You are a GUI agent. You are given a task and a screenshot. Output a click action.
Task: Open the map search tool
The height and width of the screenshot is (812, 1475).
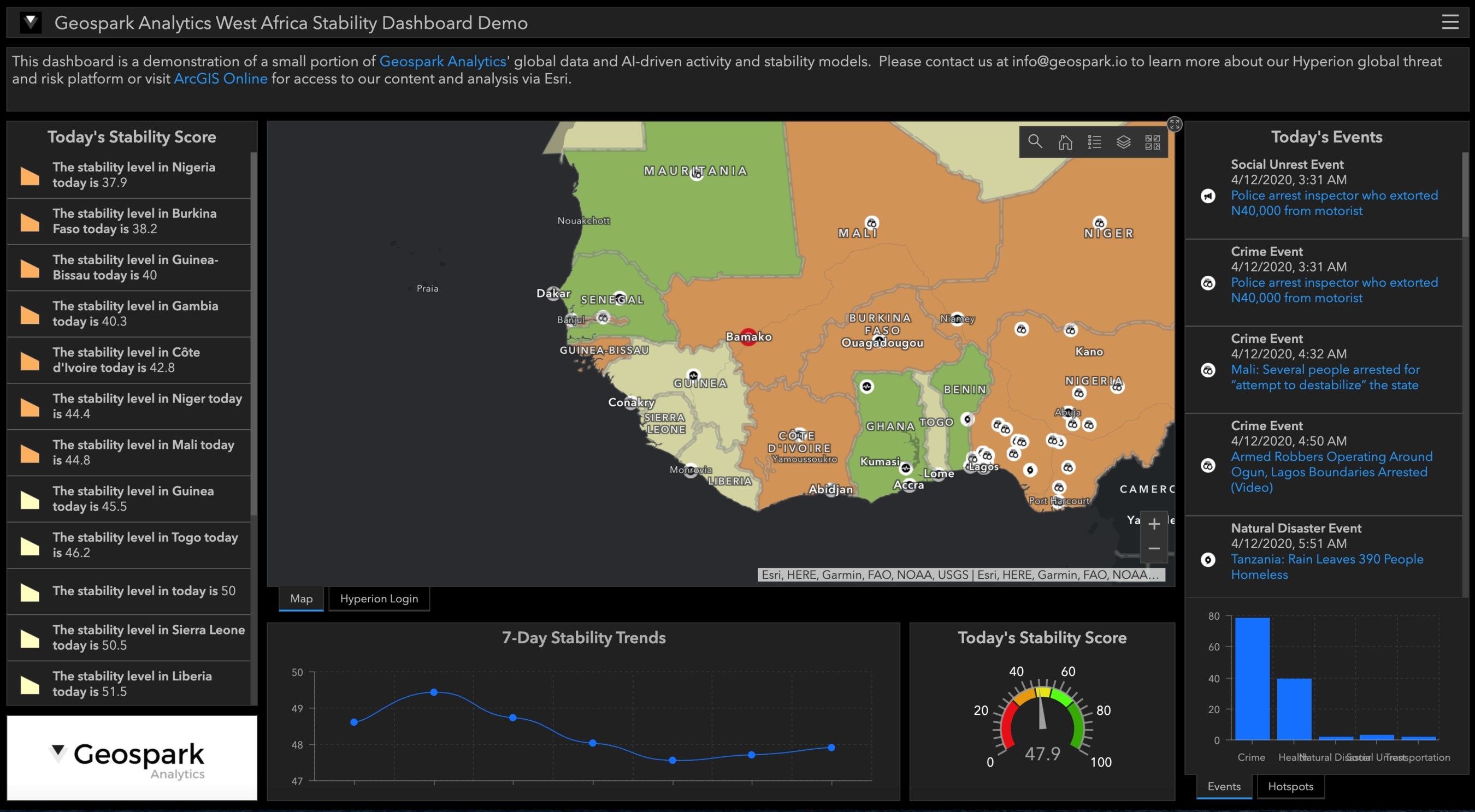coord(1035,141)
